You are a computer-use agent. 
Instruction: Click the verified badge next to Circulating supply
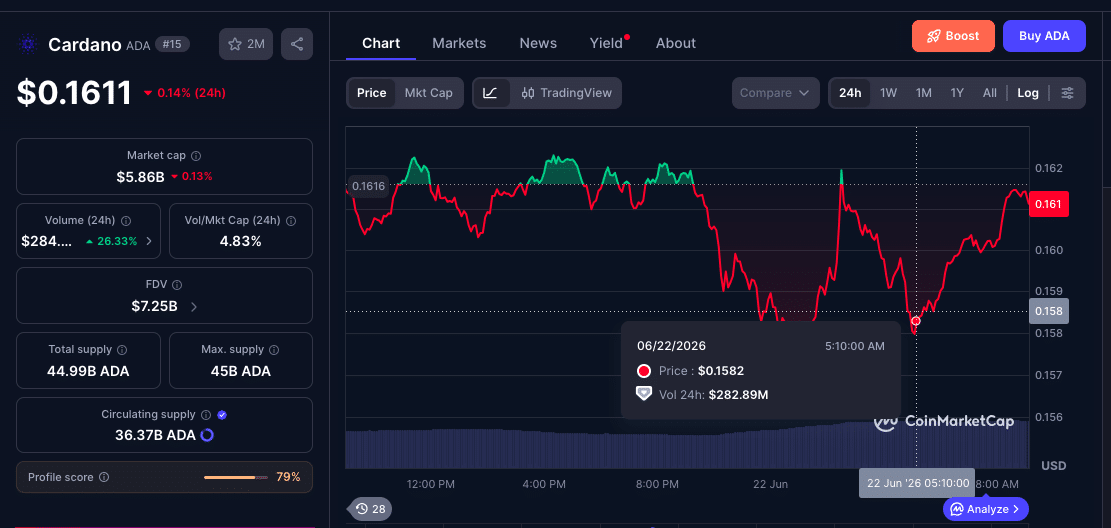point(222,415)
